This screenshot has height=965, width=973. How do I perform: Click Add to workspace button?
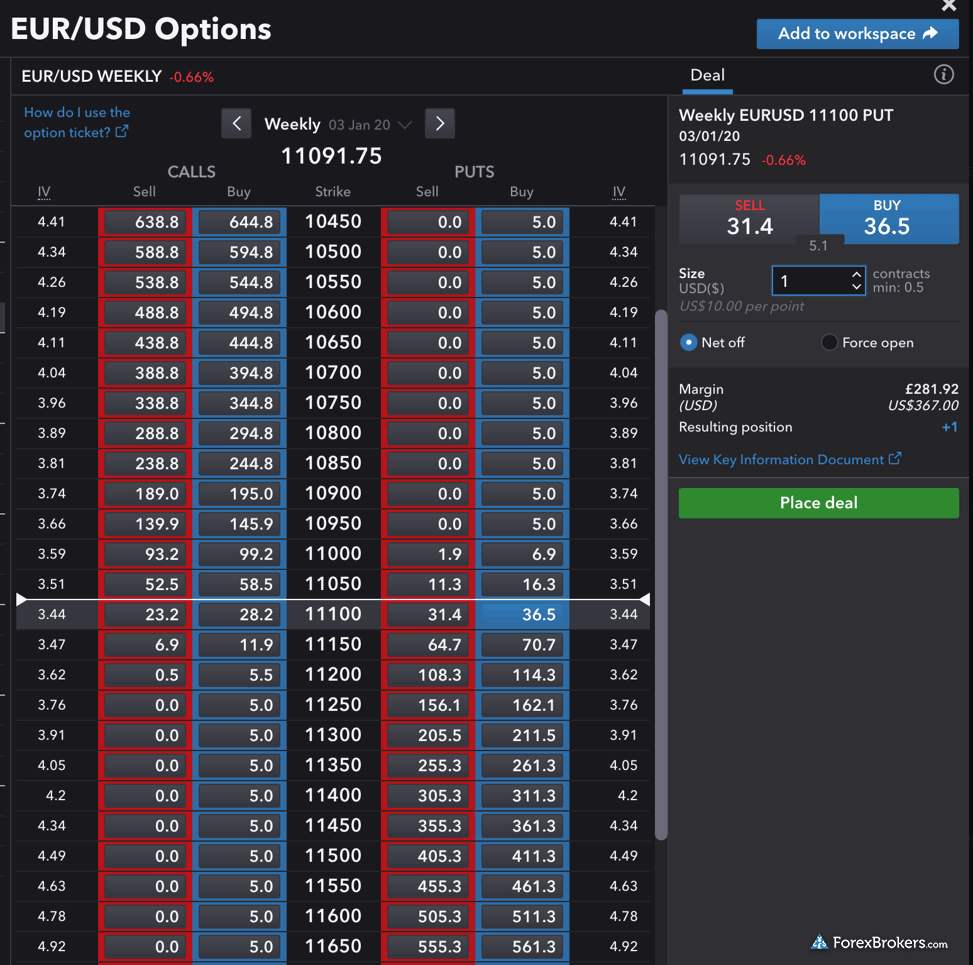[857, 33]
